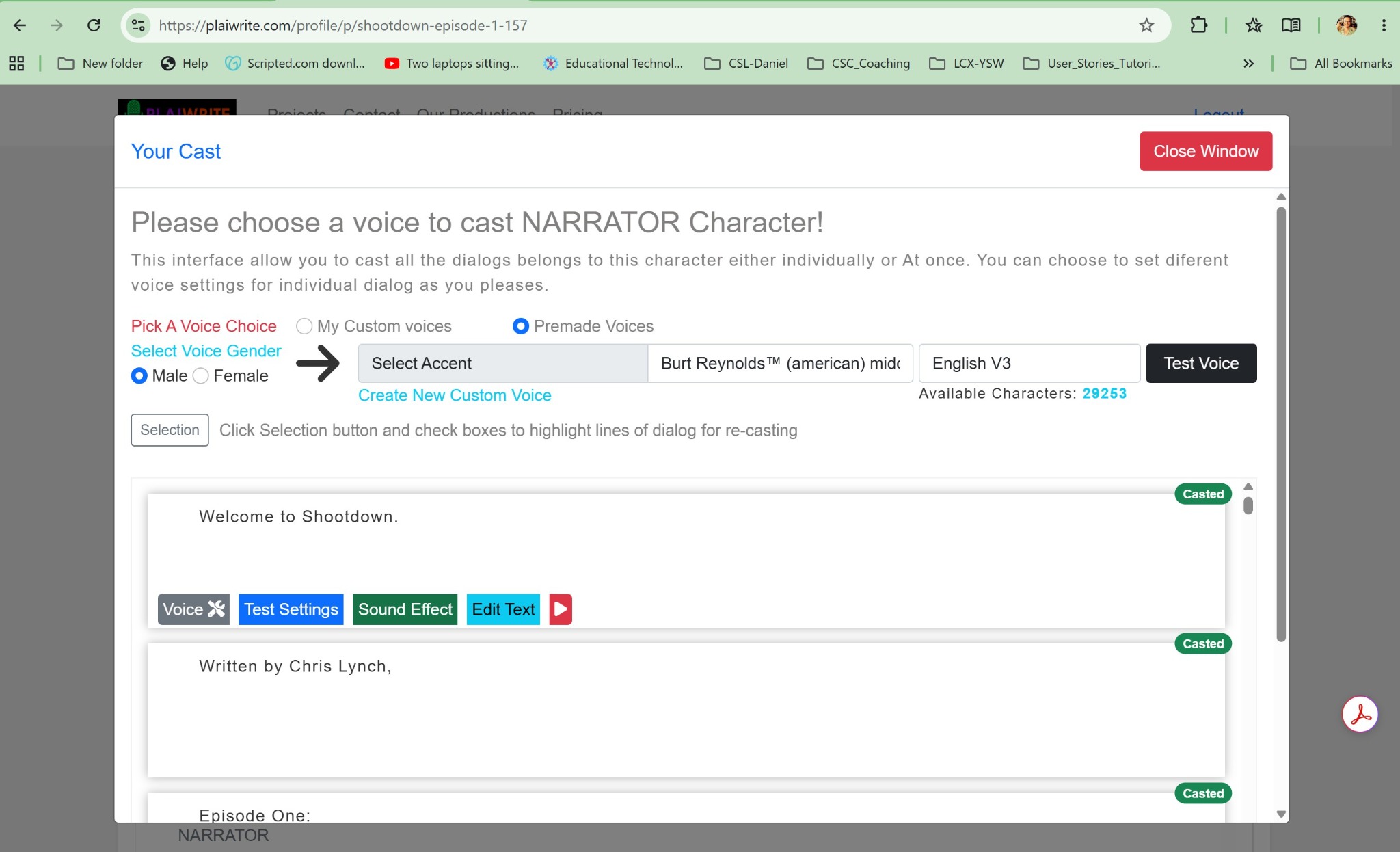
Task: Open the CSC_Coaching bookmark folder
Action: click(x=859, y=64)
